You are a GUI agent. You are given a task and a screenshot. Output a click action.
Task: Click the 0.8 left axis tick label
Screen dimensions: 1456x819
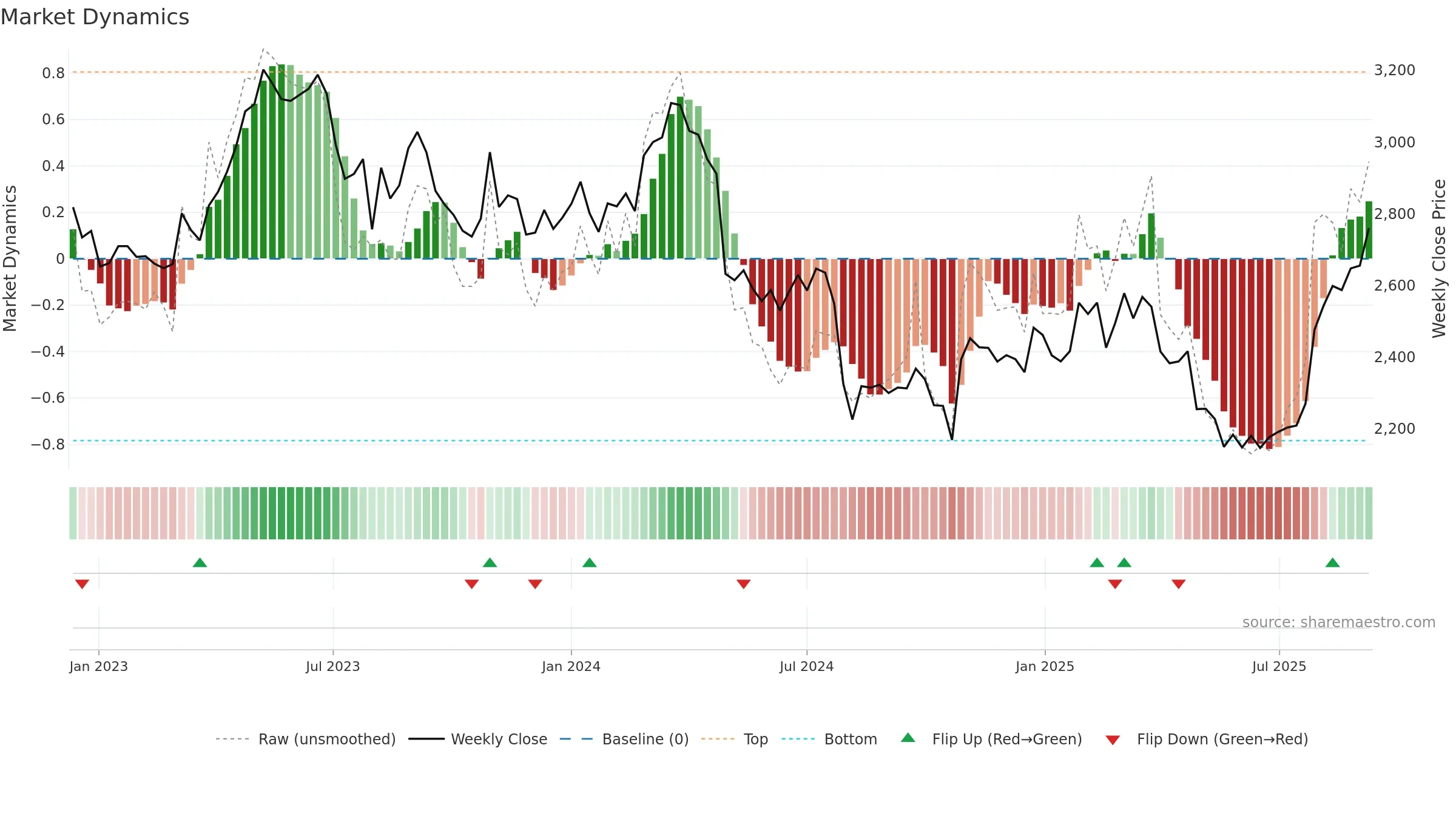point(53,73)
